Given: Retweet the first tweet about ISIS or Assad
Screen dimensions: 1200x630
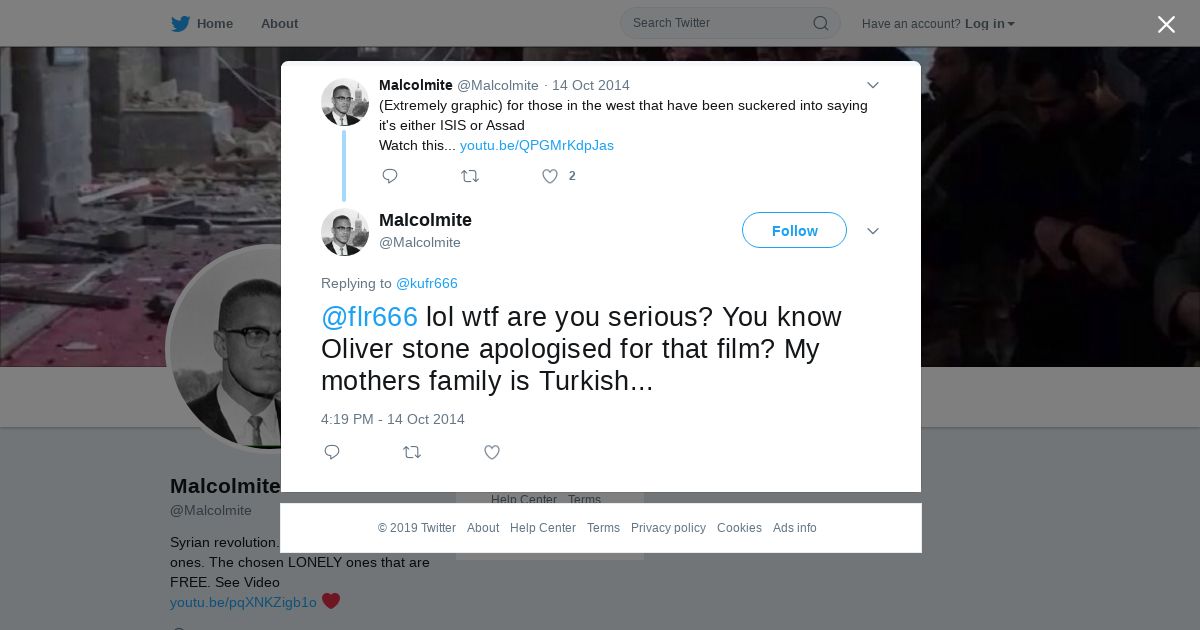Looking at the screenshot, I should 470,176.
